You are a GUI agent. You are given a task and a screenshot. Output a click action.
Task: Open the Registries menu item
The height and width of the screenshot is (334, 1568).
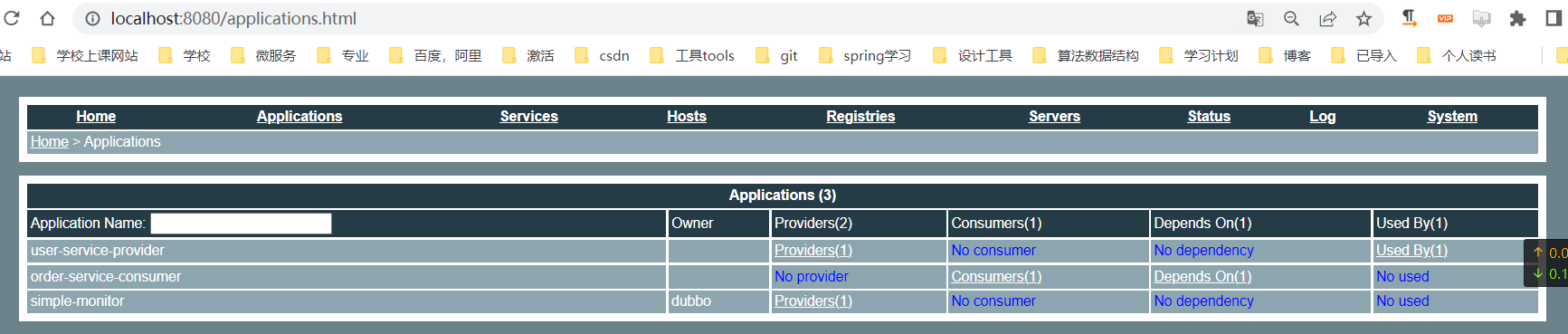pyautogui.click(x=860, y=116)
